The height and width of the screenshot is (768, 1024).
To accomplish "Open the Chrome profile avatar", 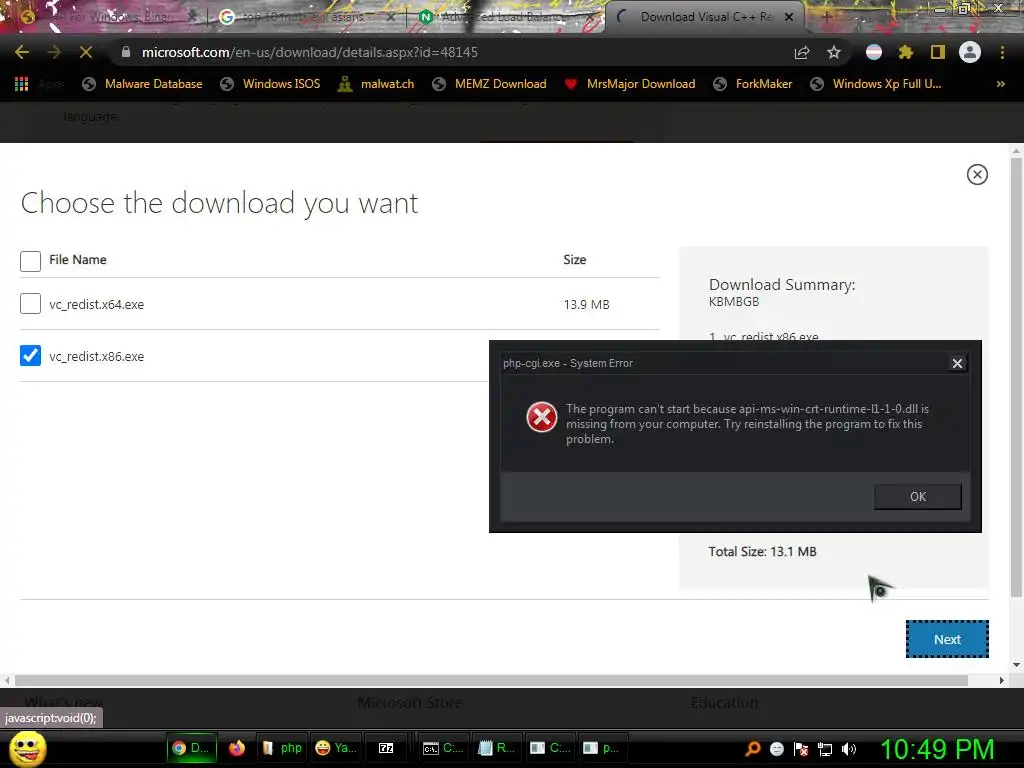I will click(x=970, y=52).
